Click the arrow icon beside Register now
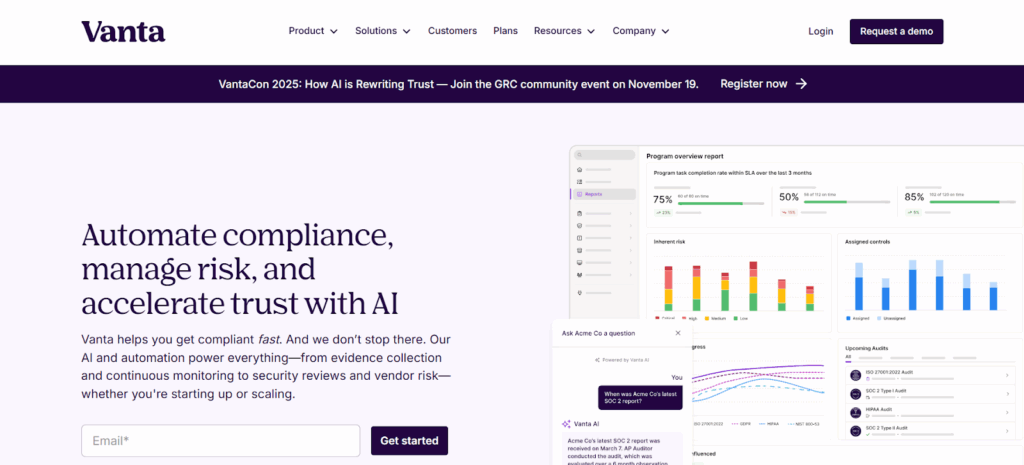The image size is (1024, 465). click(x=801, y=84)
